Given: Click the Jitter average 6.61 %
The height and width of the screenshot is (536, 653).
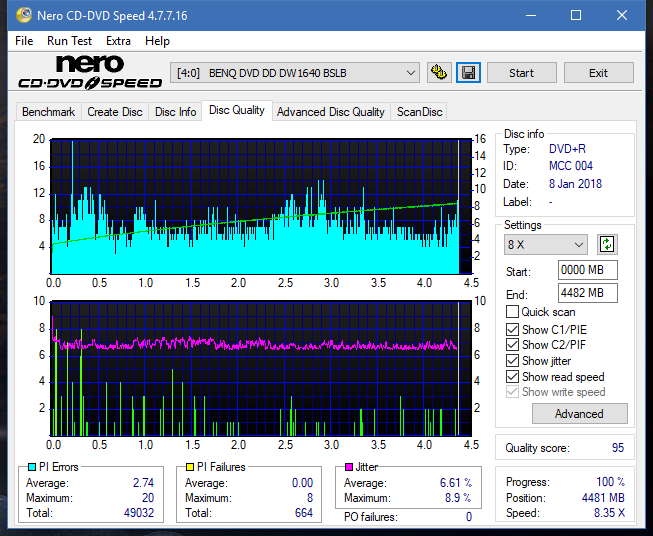Looking at the screenshot, I should [456, 483].
